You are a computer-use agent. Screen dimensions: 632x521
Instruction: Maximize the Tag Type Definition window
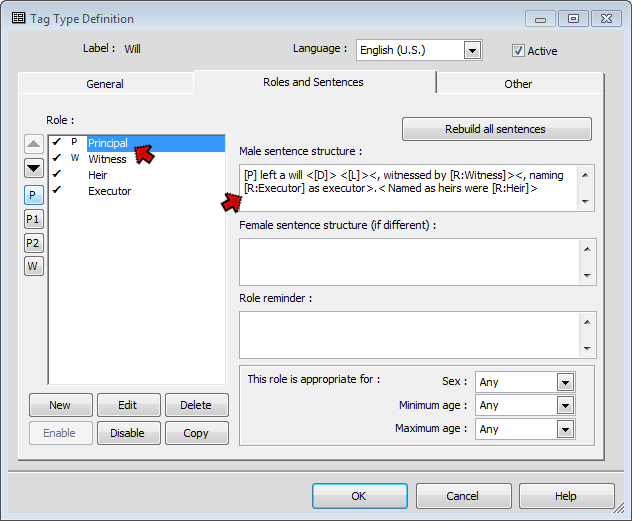click(x=573, y=19)
